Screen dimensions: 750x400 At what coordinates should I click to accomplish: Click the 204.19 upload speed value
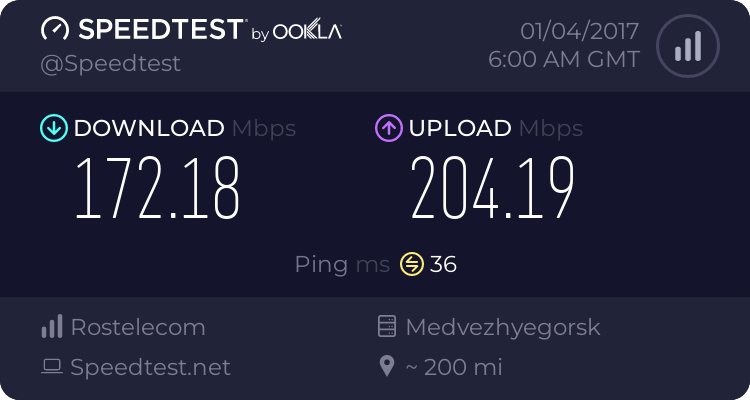[x=492, y=189]
